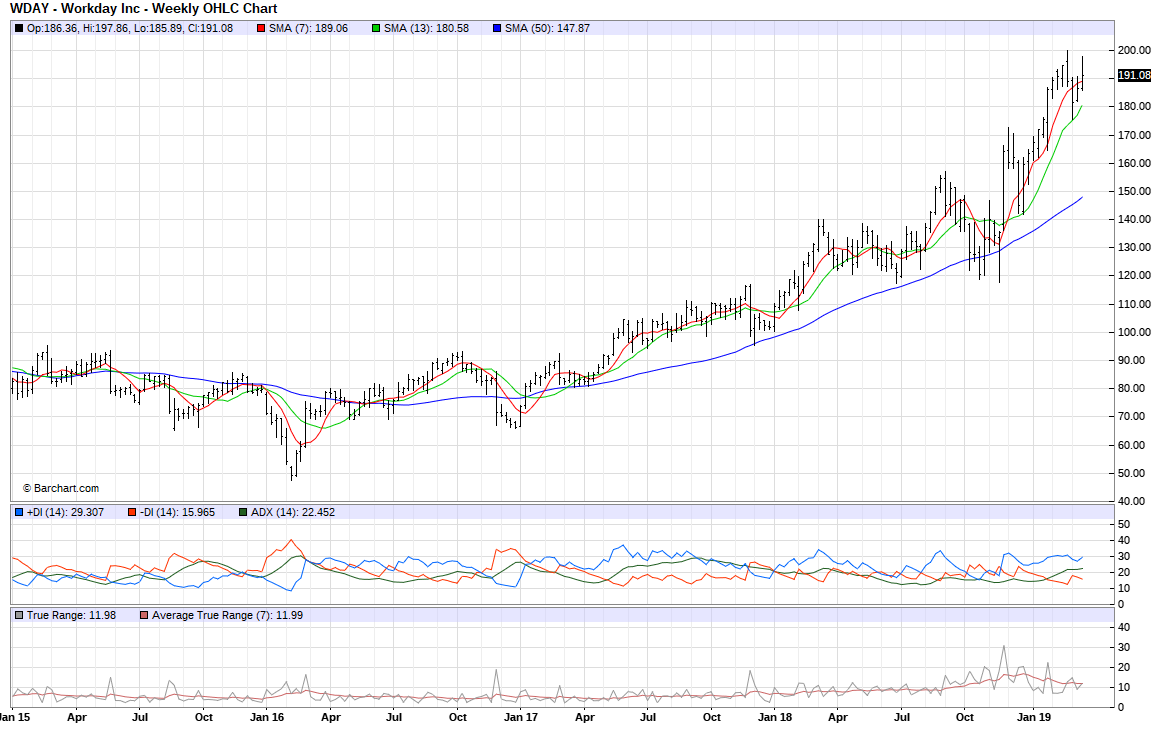Open the © Barchart.com link
The width and height of the screenshot is (1156, 748).
click(61, 488)
